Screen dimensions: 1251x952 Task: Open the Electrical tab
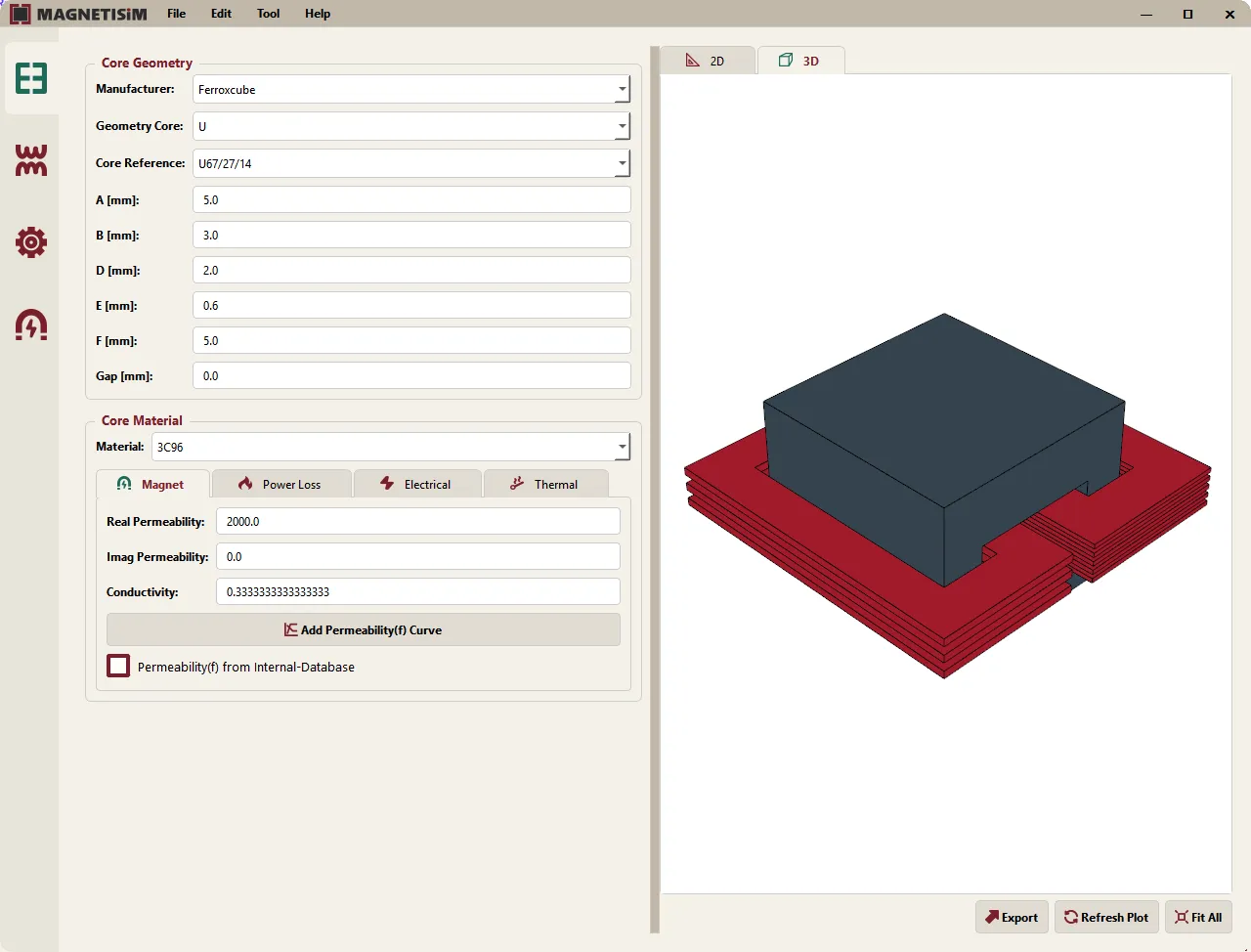[417, 484]
